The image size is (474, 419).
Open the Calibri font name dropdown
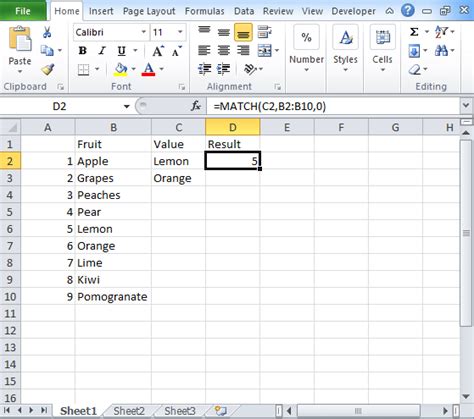(144, 32)
